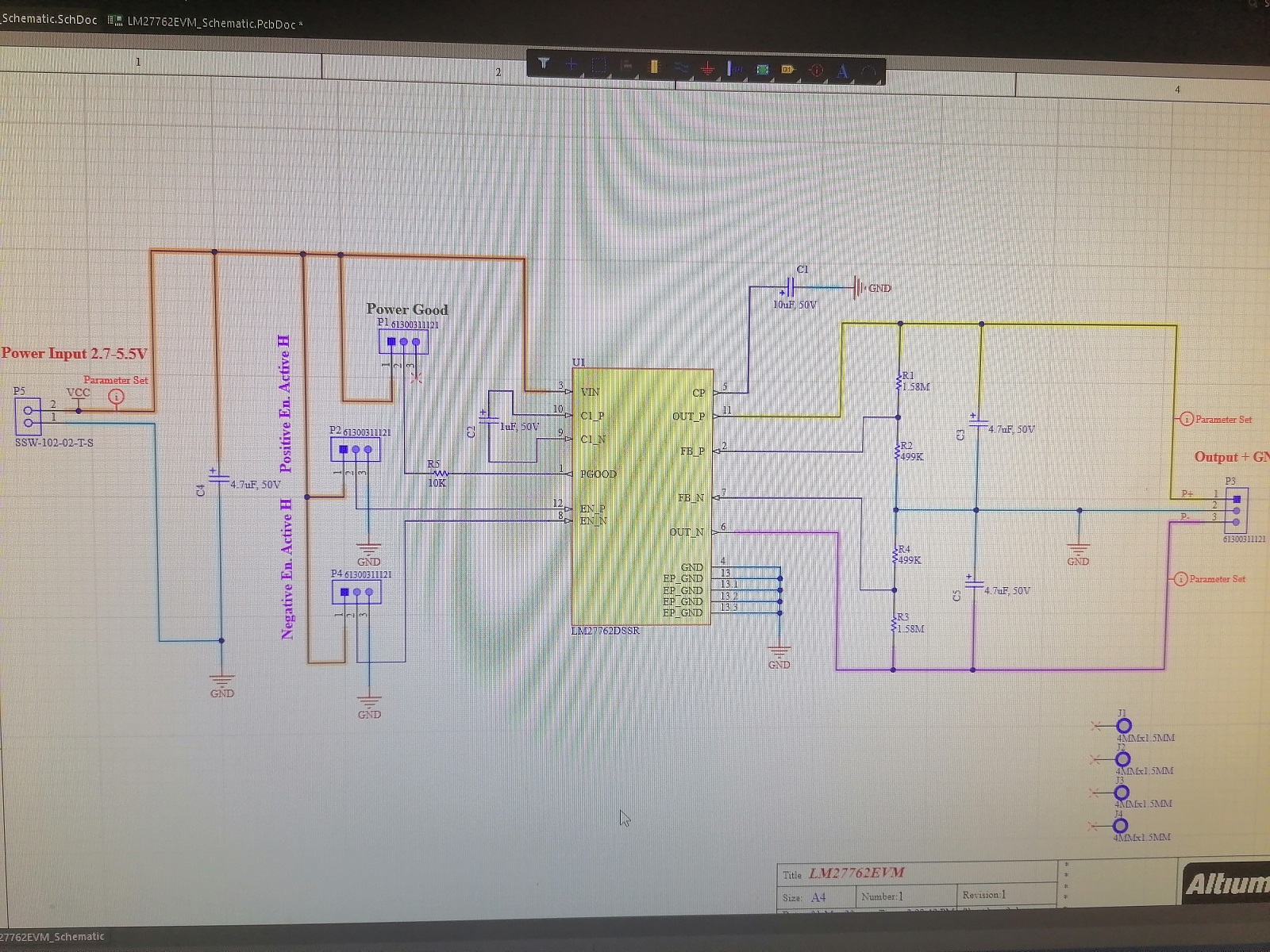Choose the rectangle selection tool

[598, 65]
